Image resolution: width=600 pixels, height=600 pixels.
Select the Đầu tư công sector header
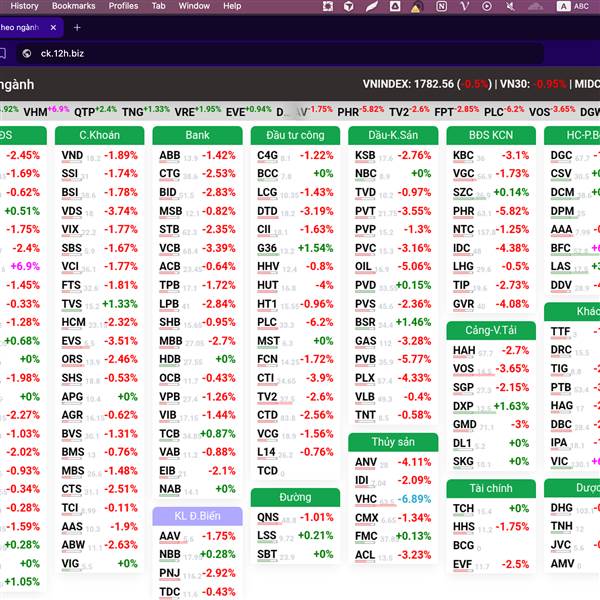click(295, 135)
